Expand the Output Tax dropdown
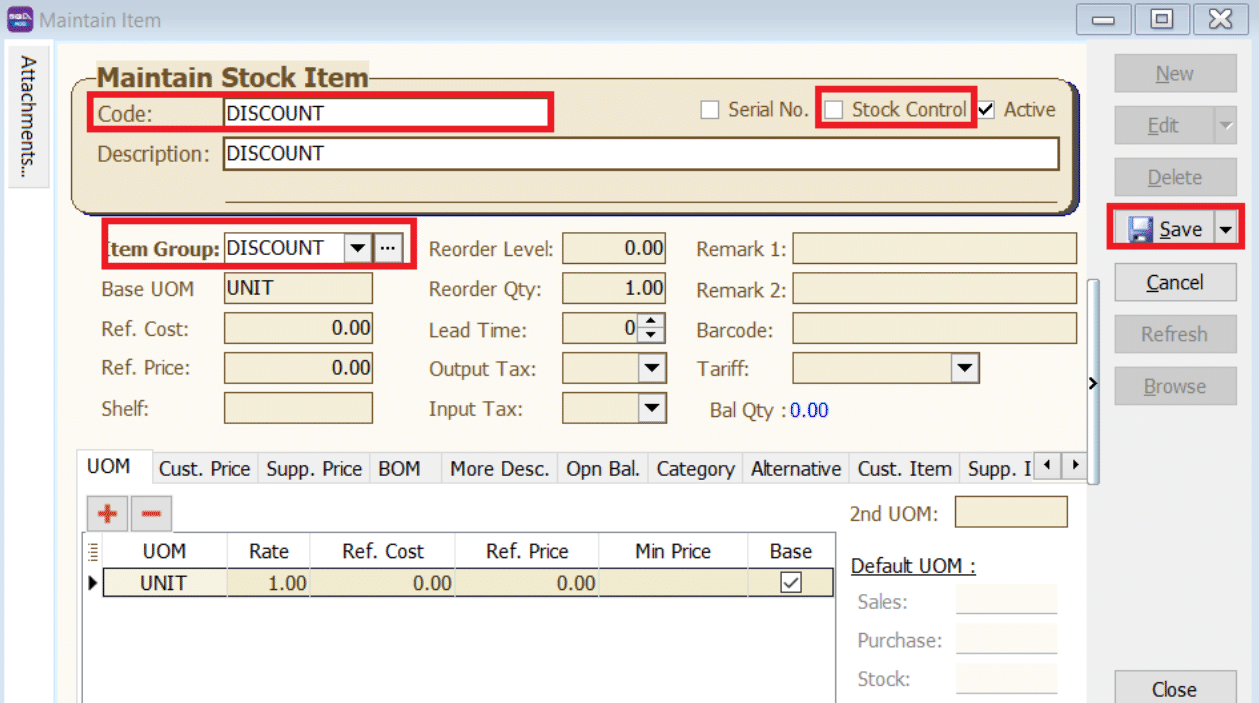Viewport: 1259px width, 703px height. 652,369
